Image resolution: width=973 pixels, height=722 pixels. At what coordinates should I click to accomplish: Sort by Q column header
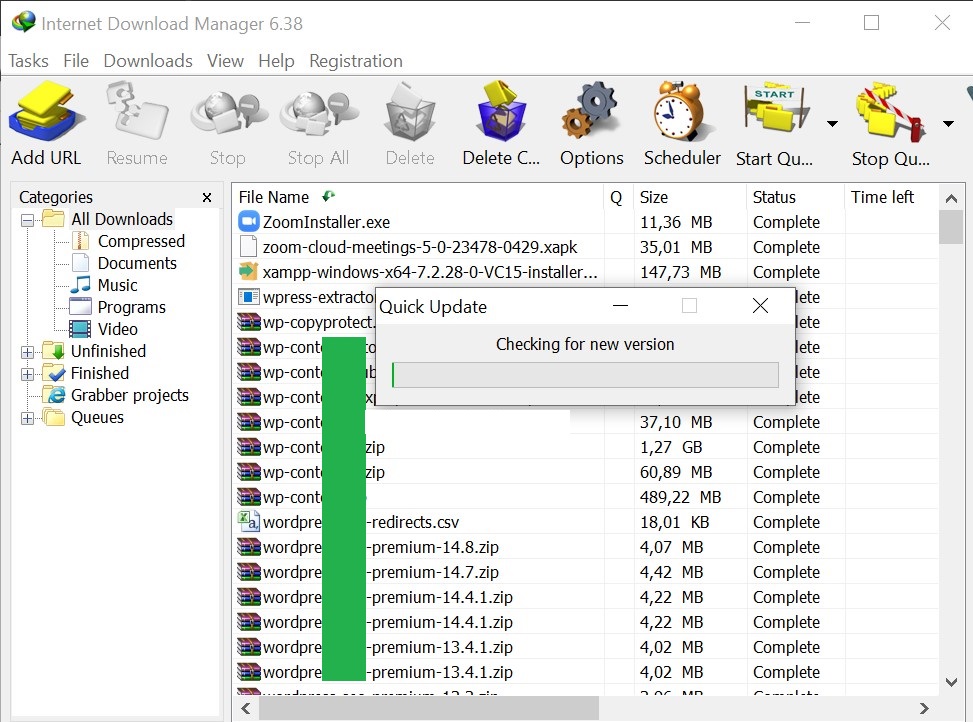[x=618, y=197]
